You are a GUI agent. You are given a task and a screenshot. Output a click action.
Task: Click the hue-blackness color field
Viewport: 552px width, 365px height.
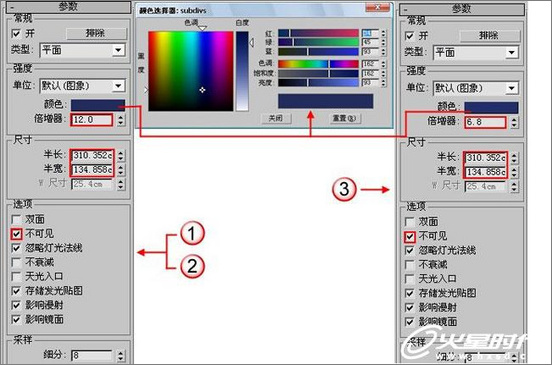191,71
